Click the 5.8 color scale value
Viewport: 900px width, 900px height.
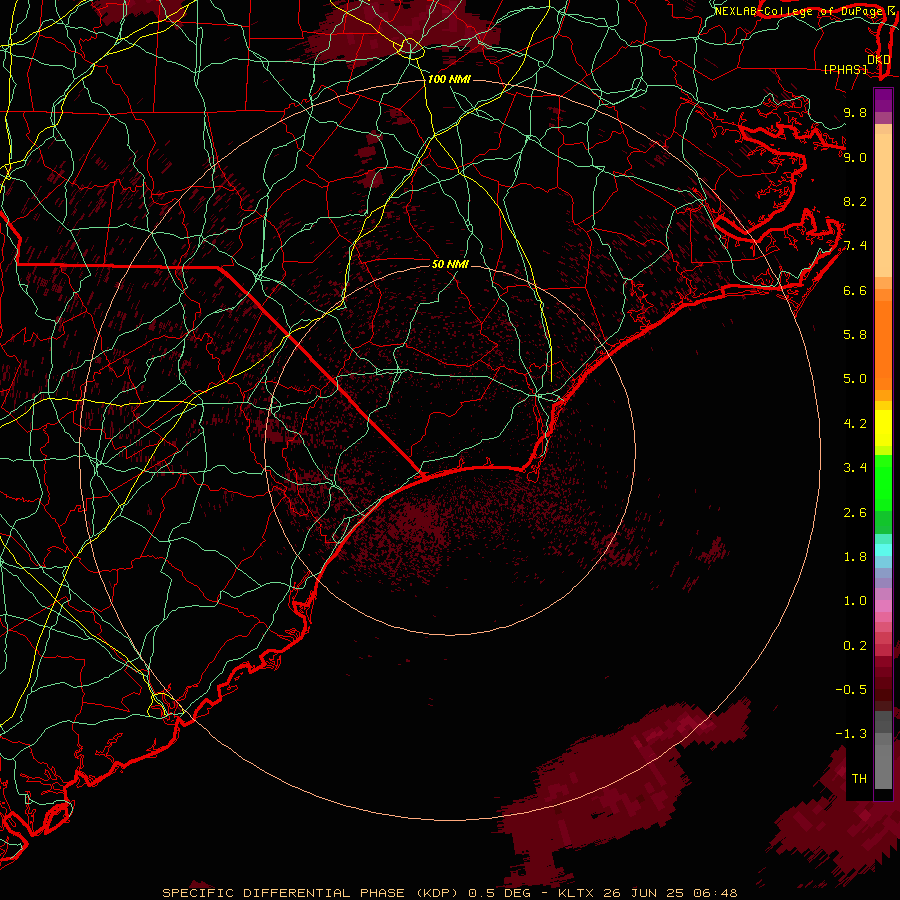(x=855, y=335)
